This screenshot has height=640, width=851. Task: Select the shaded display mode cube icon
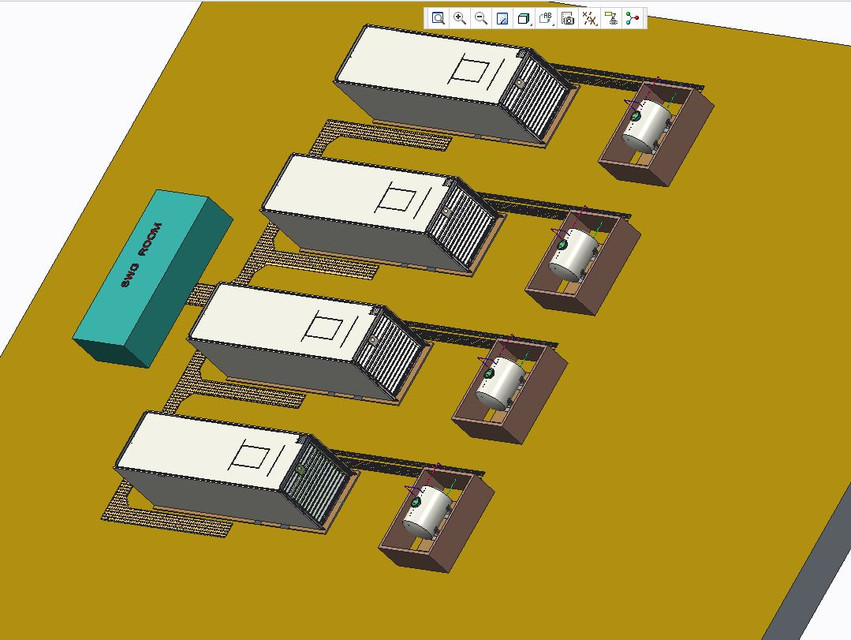[x=521, y=18]
